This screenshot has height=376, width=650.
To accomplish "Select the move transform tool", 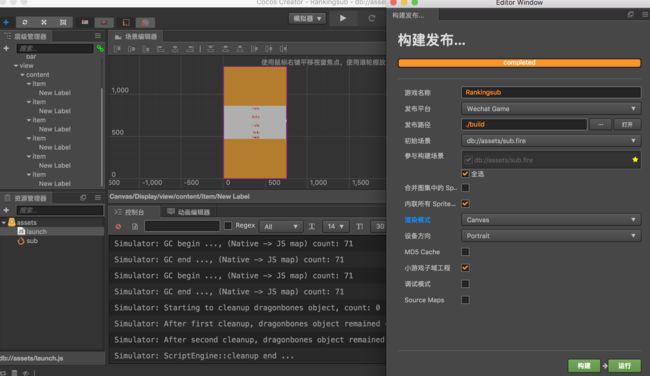I will (6, 22).
